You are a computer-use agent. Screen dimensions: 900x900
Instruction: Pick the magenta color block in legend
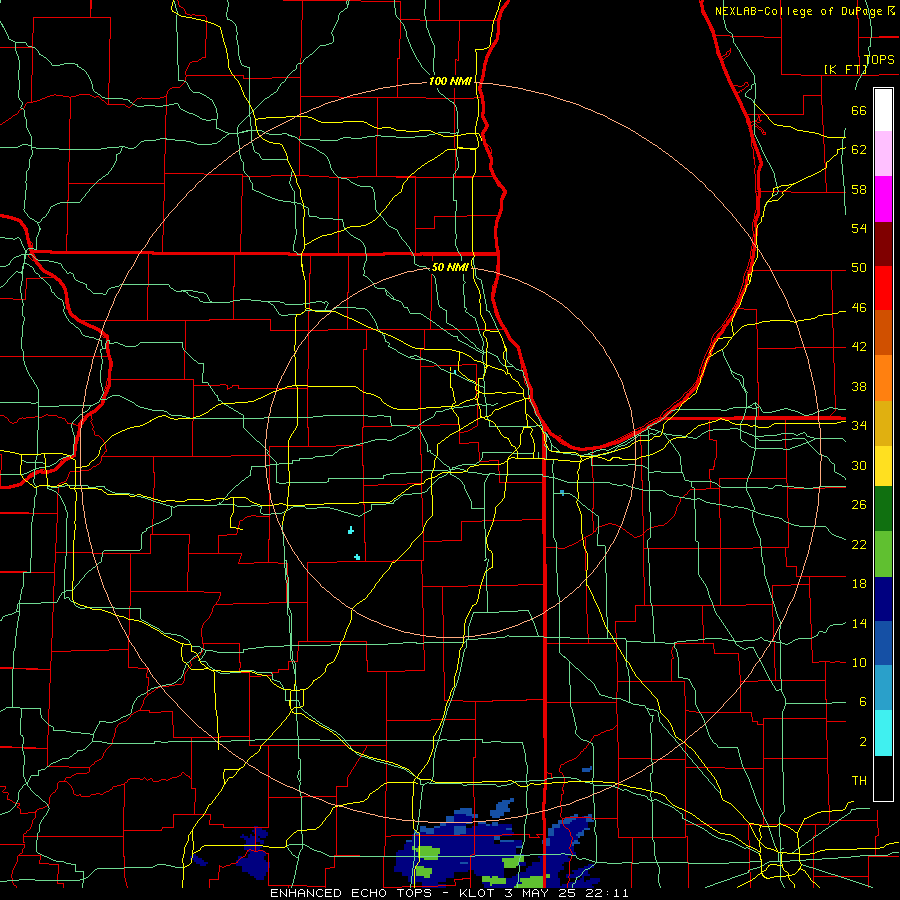[883, 199]
